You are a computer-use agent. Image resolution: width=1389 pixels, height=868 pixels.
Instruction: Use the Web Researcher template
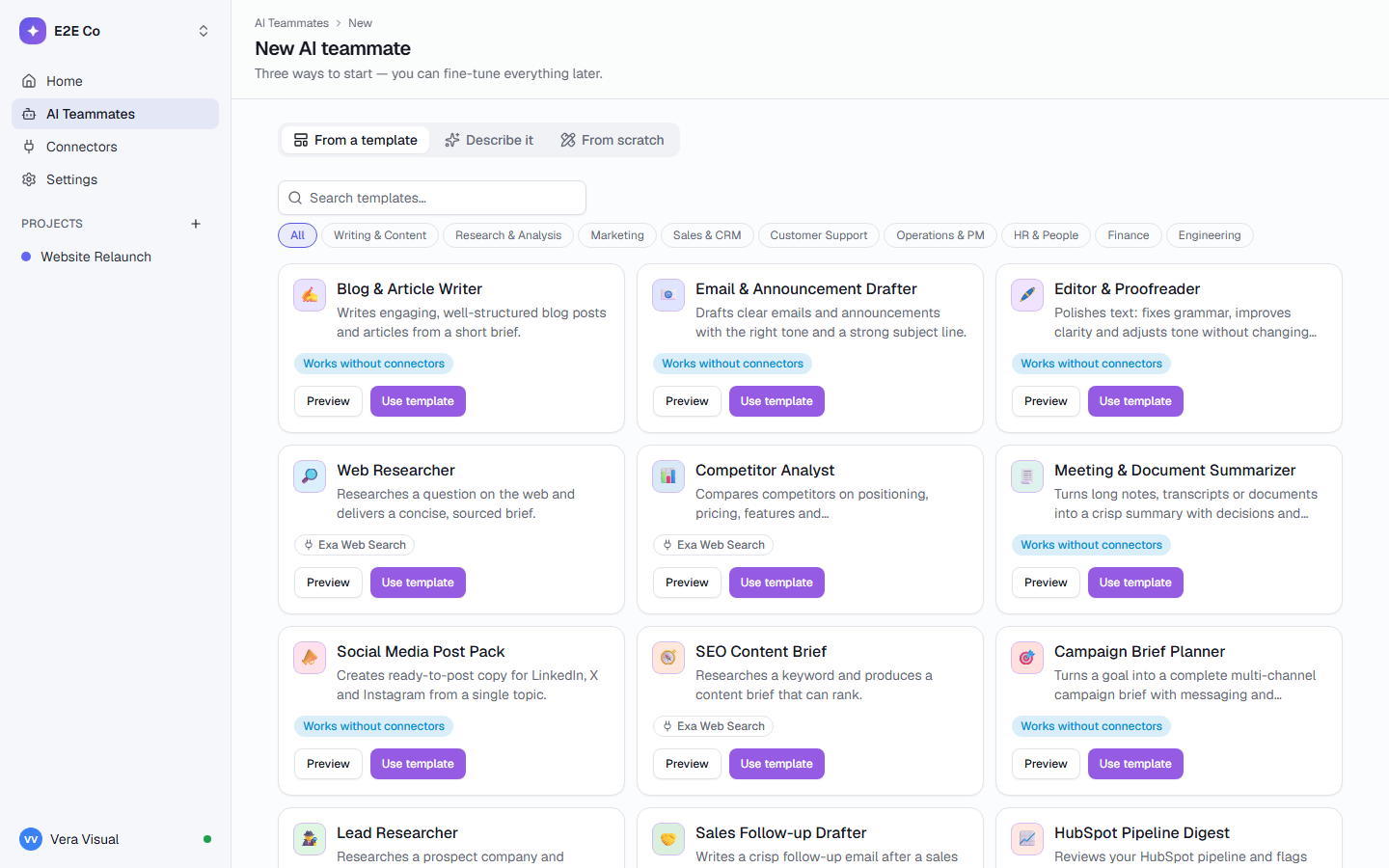click(x=418, y=583)
